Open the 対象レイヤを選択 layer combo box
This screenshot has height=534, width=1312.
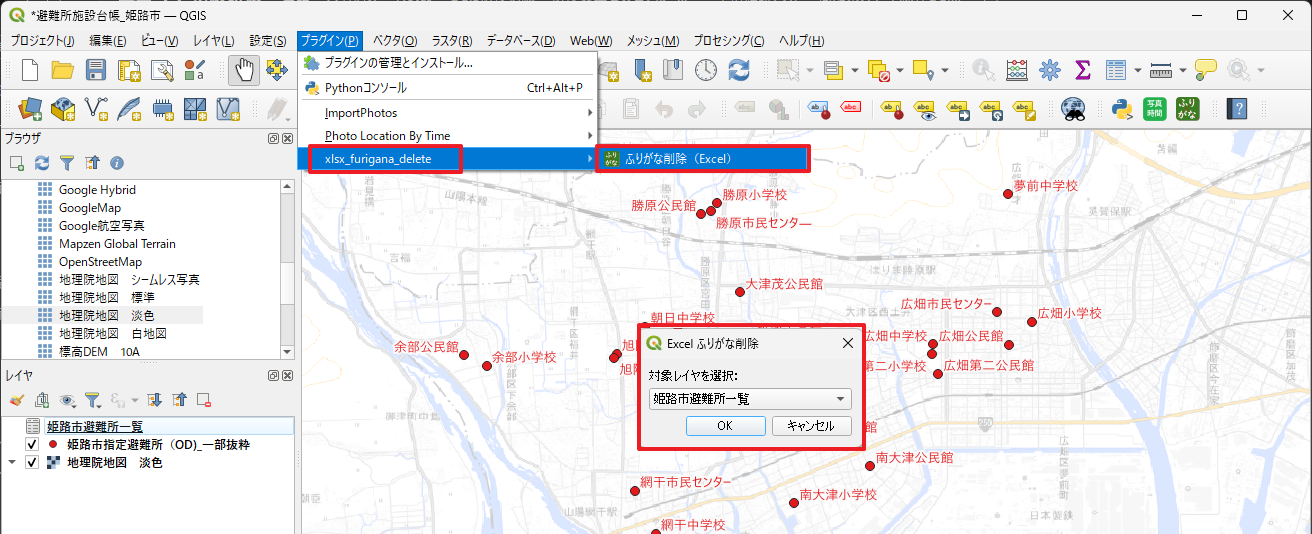pyautogui.click(x=750, y=399)
